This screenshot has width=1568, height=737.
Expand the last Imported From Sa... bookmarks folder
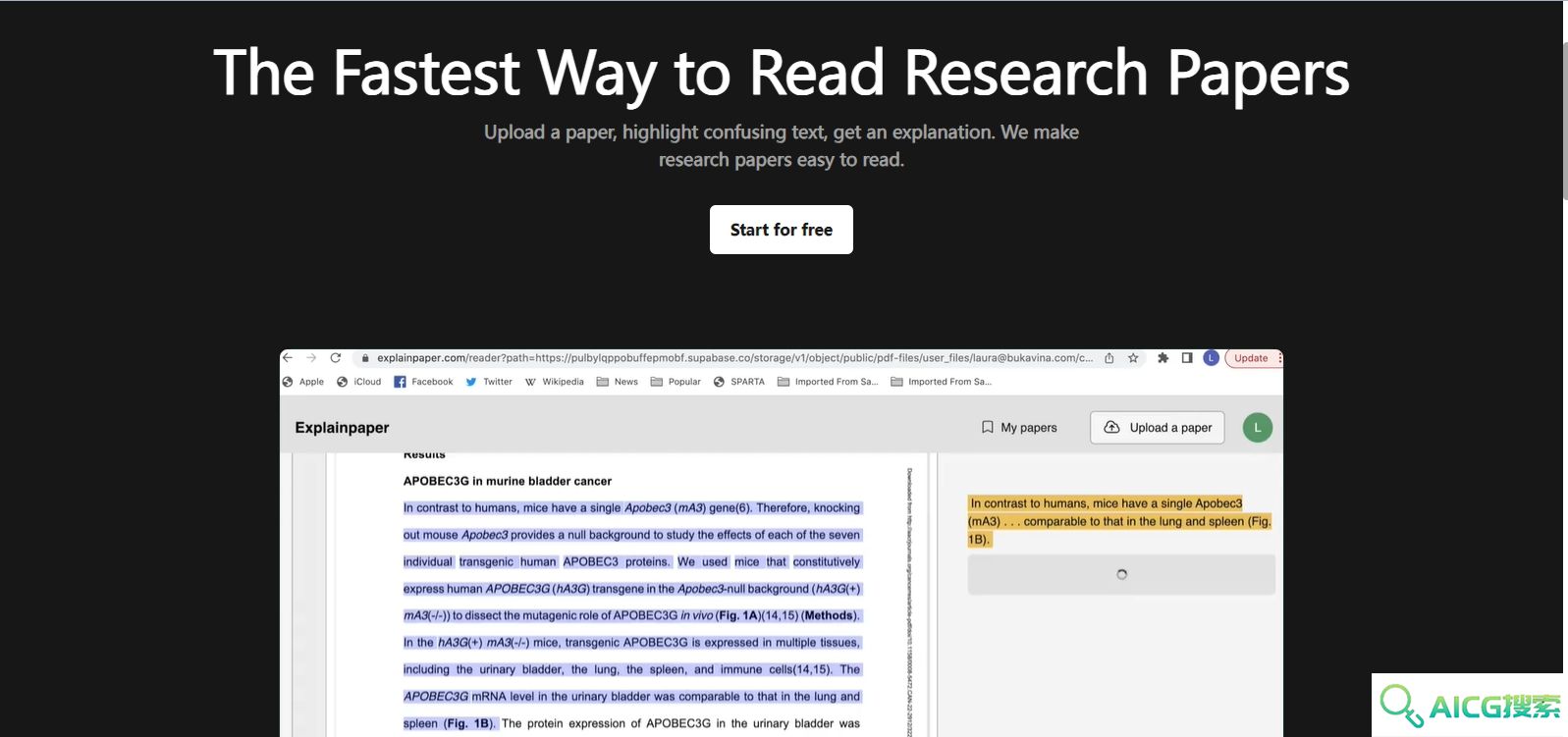tap(942, 382)
